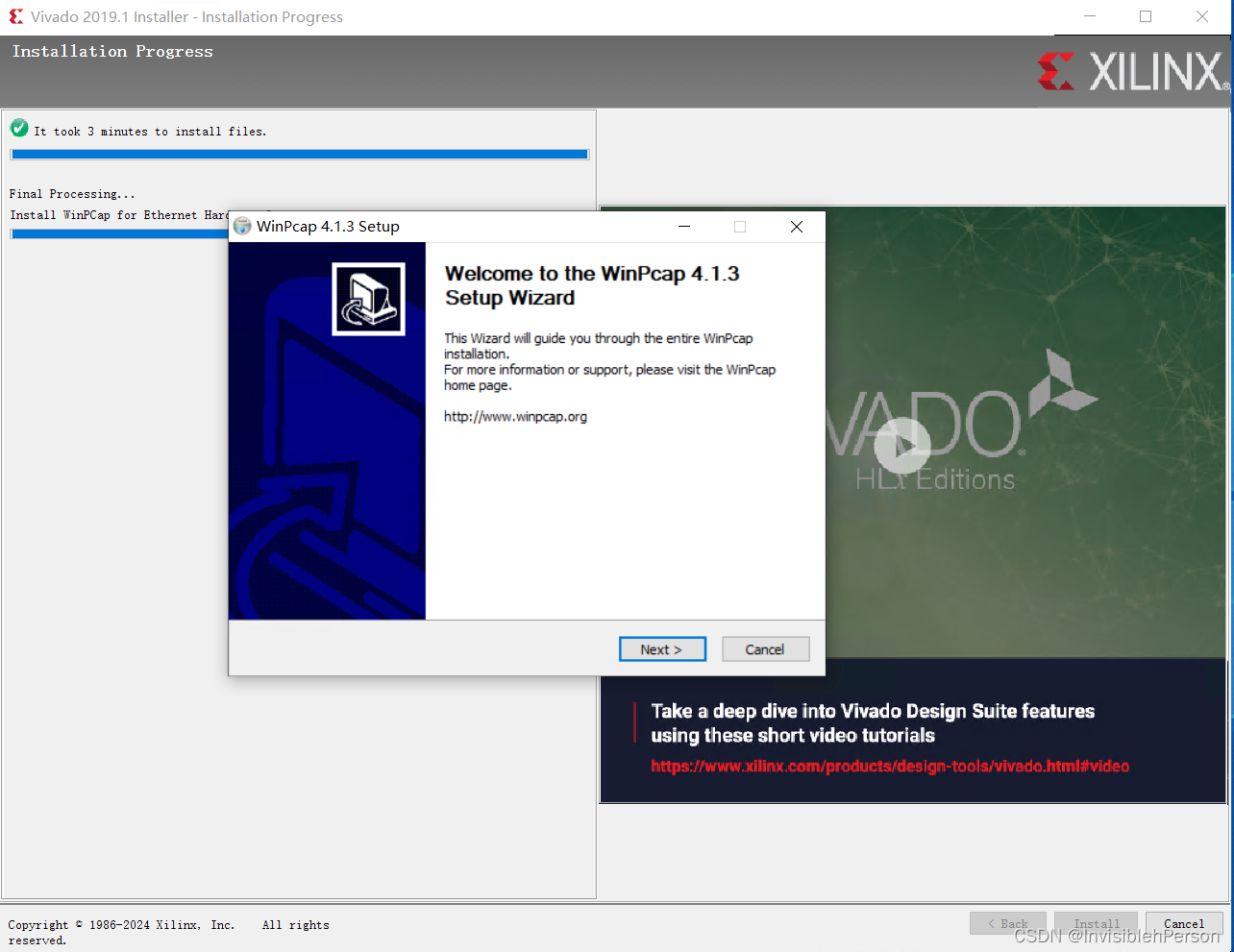This screenshot has height=952, width=1234.
Task: Close the Vivado Installer window
Action: click(1202, 16)
